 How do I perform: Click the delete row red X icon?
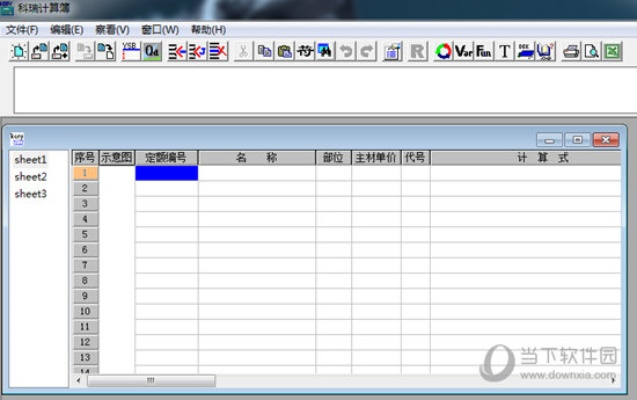[217, 51]
